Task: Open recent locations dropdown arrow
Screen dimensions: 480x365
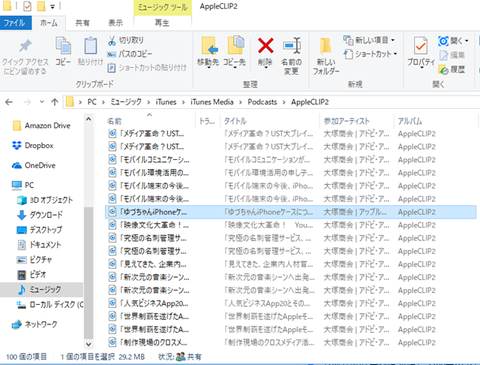Action: (42, 102)
